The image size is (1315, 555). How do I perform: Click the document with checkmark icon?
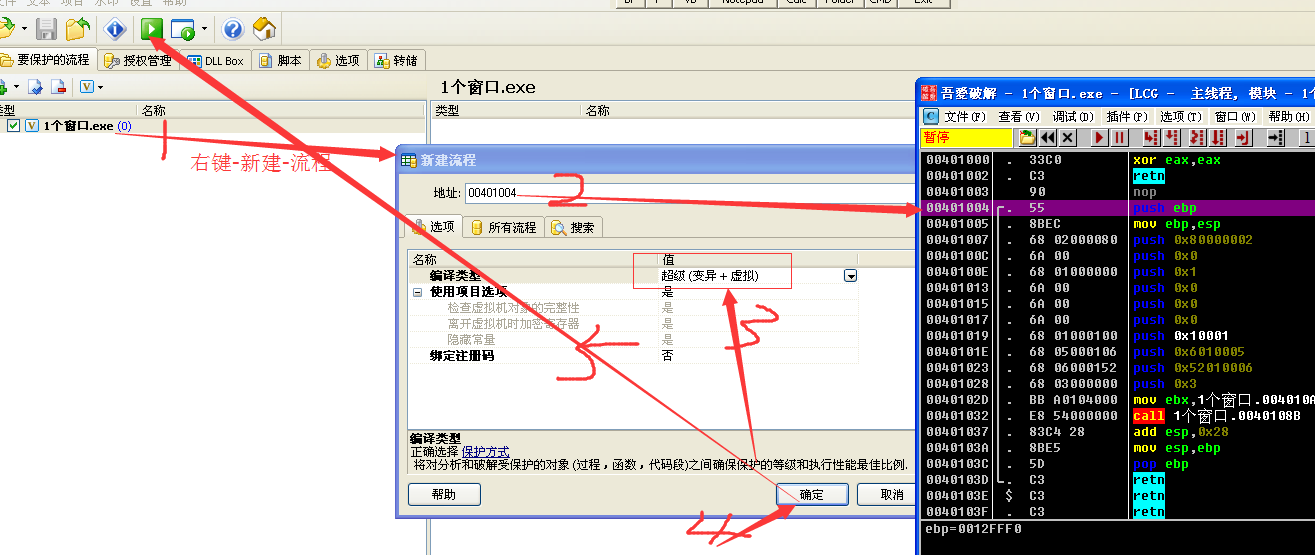(x=35, y=87)
